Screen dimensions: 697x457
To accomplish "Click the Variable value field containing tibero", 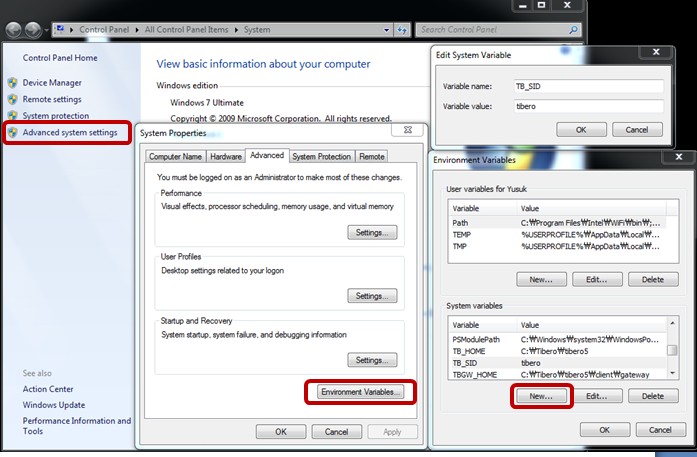I will coord(588,106).
